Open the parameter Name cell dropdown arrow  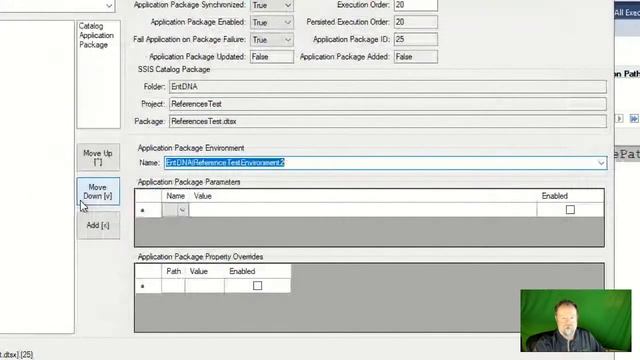coord(182,210)
